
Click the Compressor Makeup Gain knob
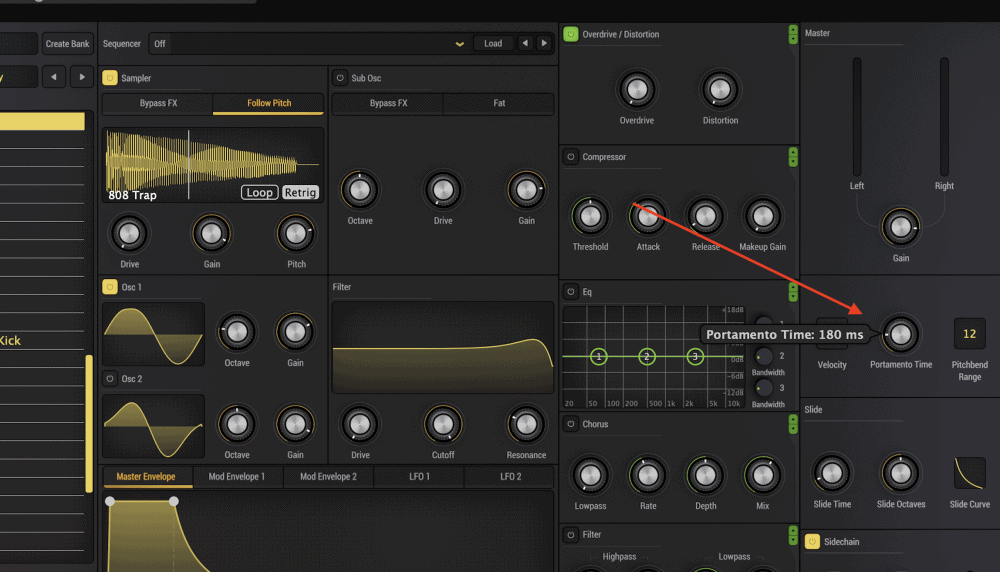(763, 217)
